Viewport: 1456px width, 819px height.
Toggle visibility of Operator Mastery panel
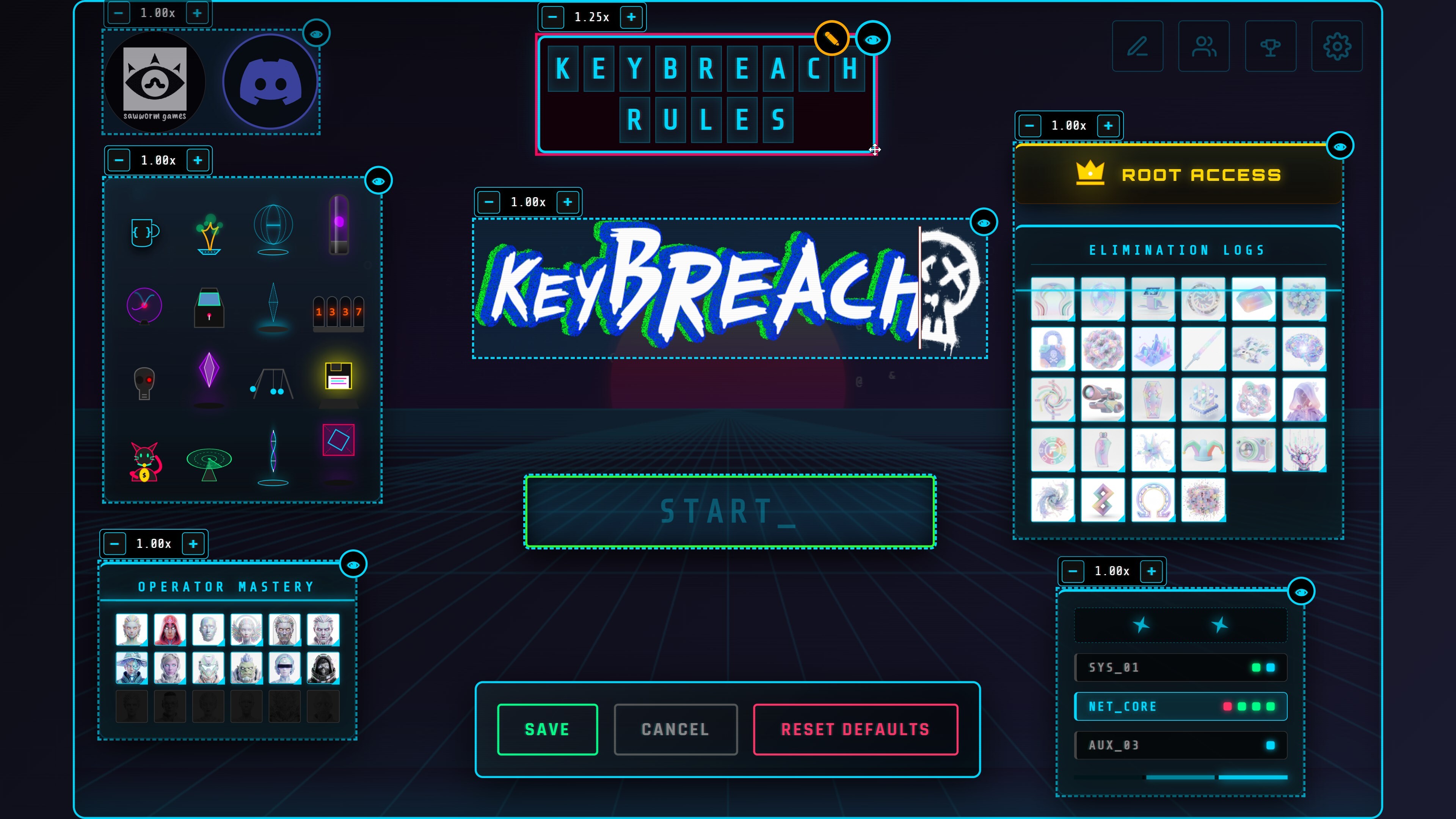pyautogui.click(x=353, y=564)
